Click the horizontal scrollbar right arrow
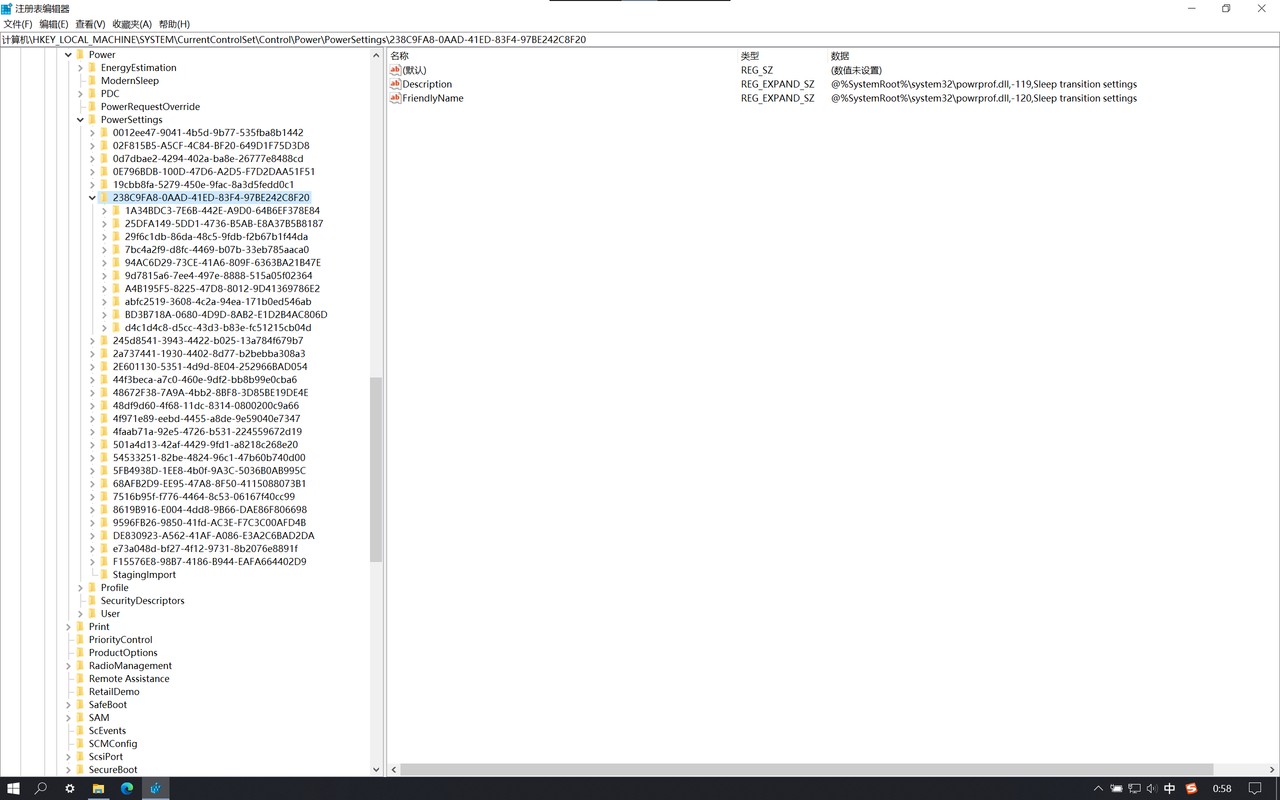 [x=1272, y=770]
